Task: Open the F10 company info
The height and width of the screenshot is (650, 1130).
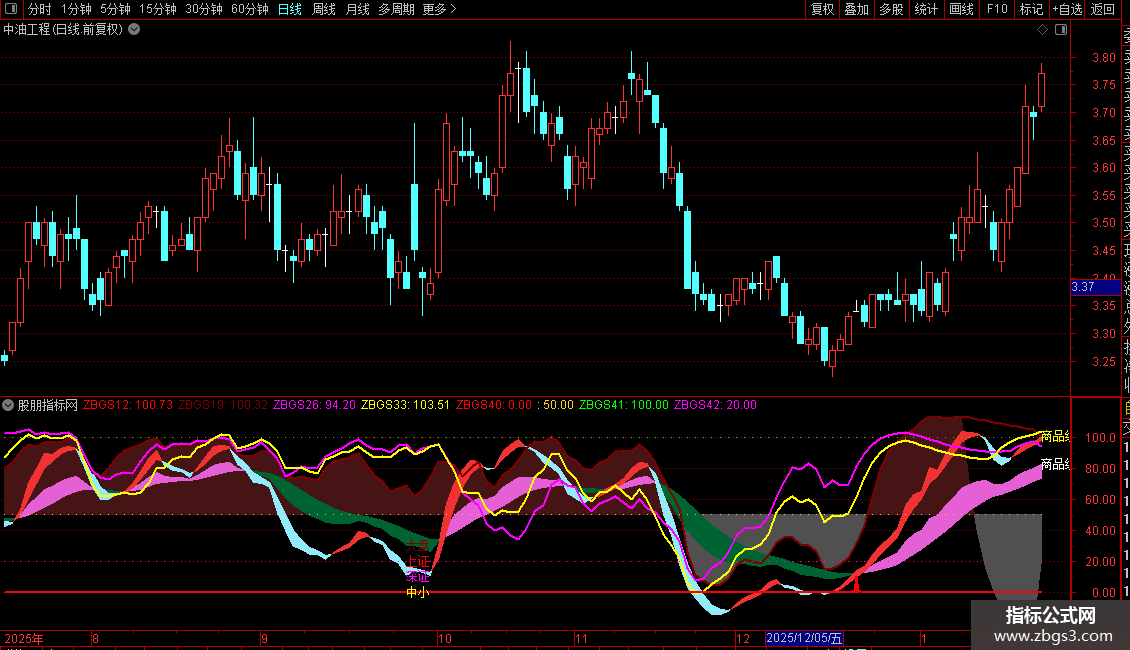Action: tap(997, 9)
